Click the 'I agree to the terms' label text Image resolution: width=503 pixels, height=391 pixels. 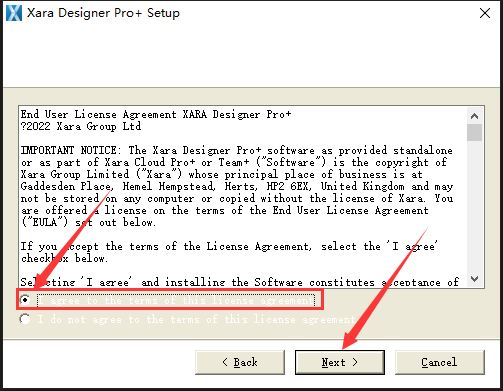[x=176, y=300]
